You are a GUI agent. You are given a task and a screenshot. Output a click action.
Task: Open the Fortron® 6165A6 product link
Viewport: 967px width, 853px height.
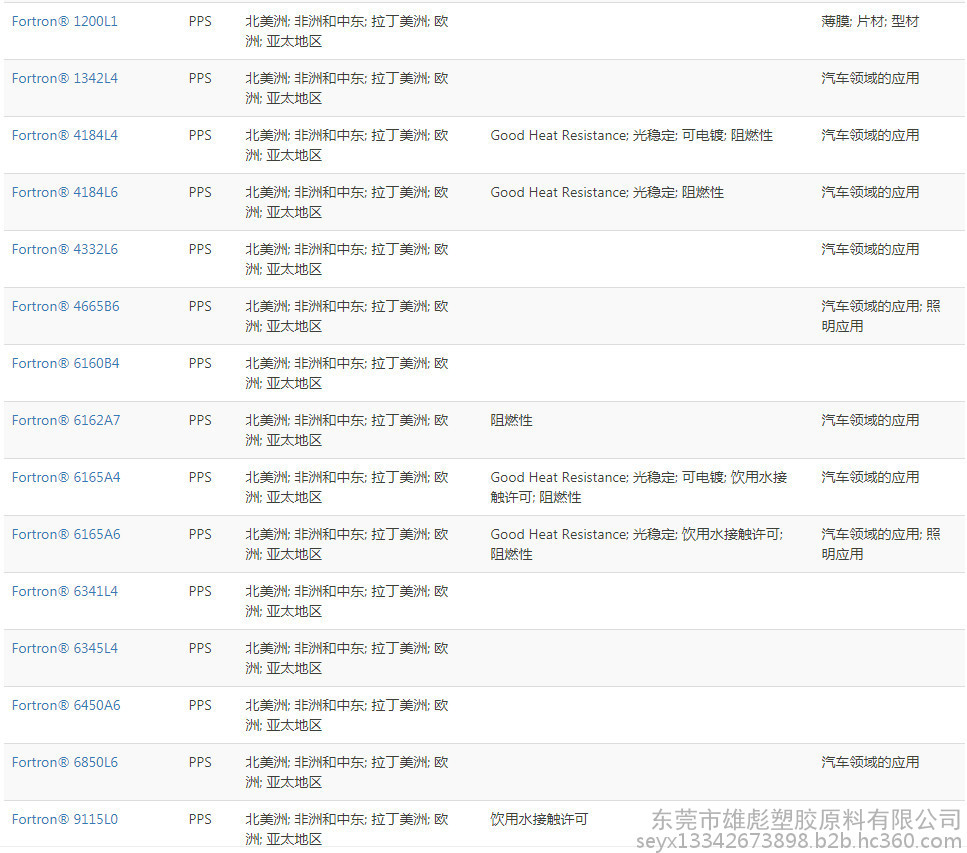66,534
